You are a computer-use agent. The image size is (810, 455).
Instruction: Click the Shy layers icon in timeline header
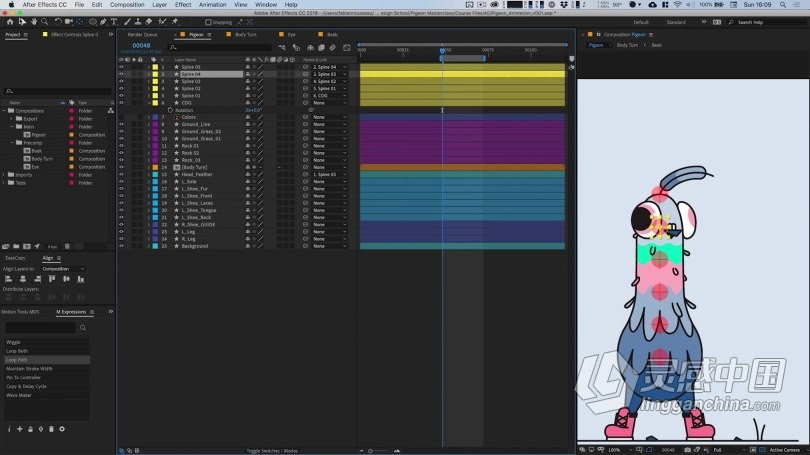310,48
